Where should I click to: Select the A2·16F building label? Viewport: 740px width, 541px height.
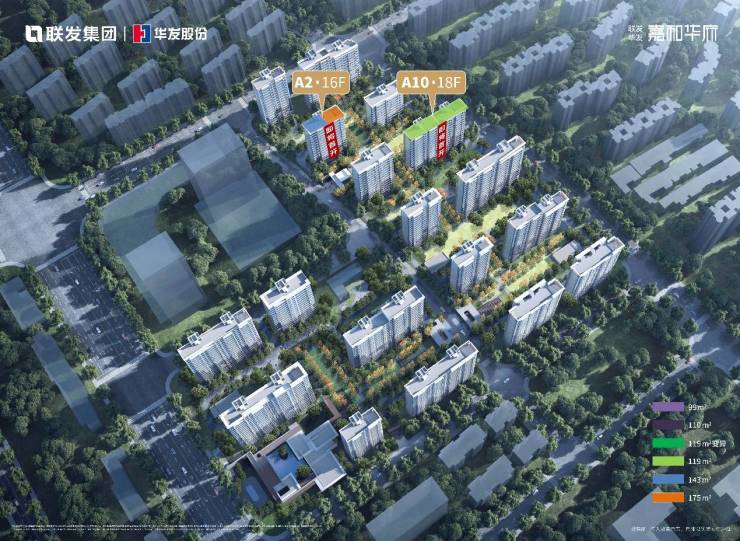coord(318,79)
